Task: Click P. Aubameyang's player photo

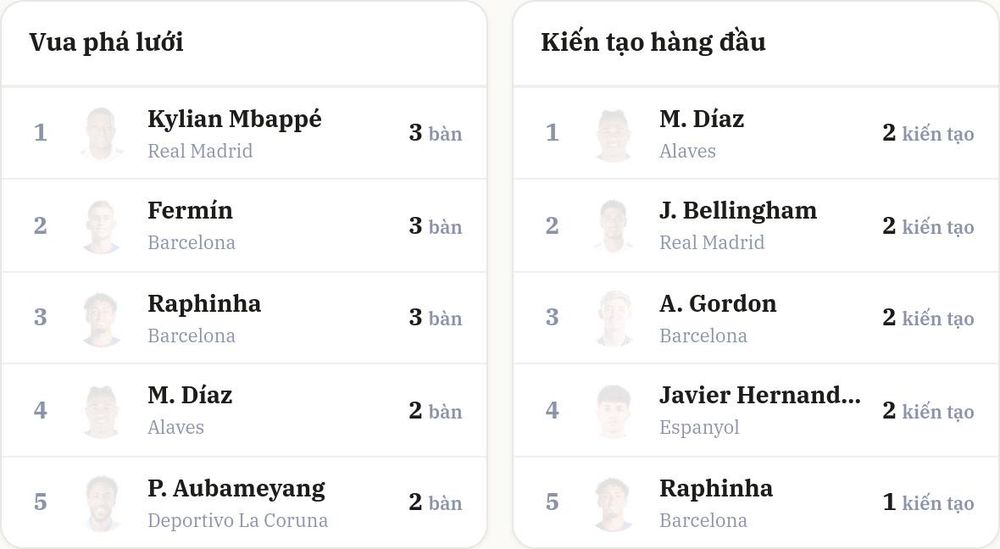Action: pyautogui.click(x=101, y=502)
